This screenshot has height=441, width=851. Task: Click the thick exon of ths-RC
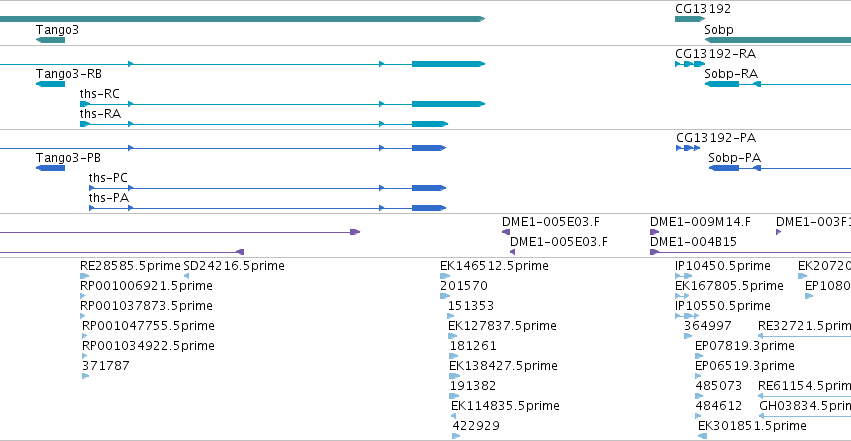[448, 104]
